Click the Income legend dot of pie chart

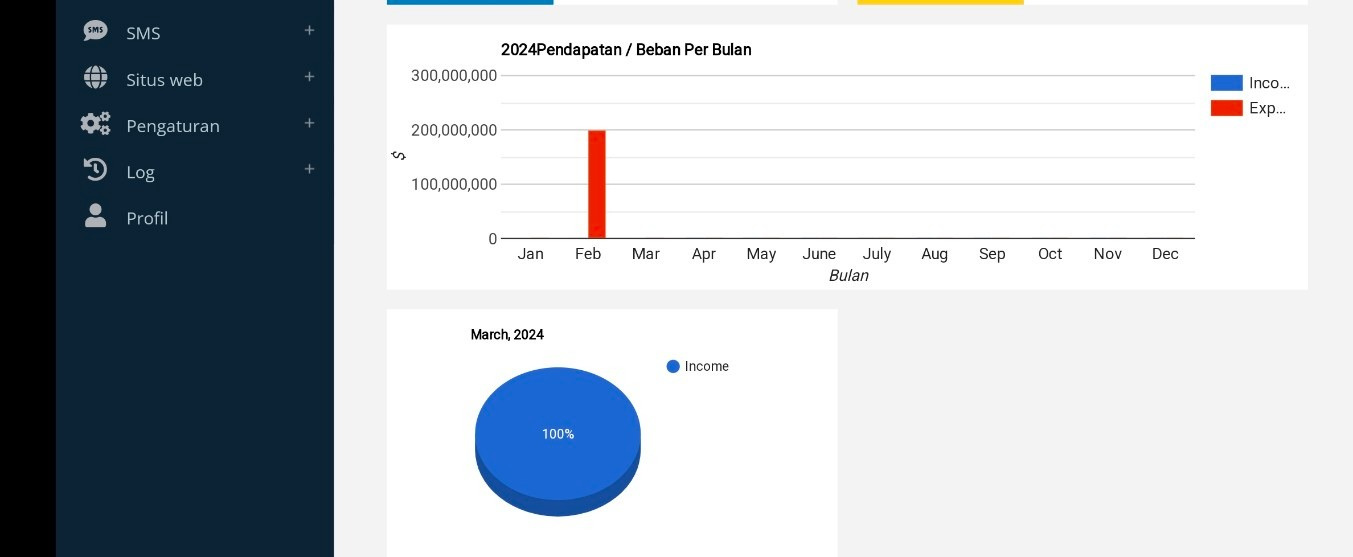pyautogui.click(x=673, y=367)
